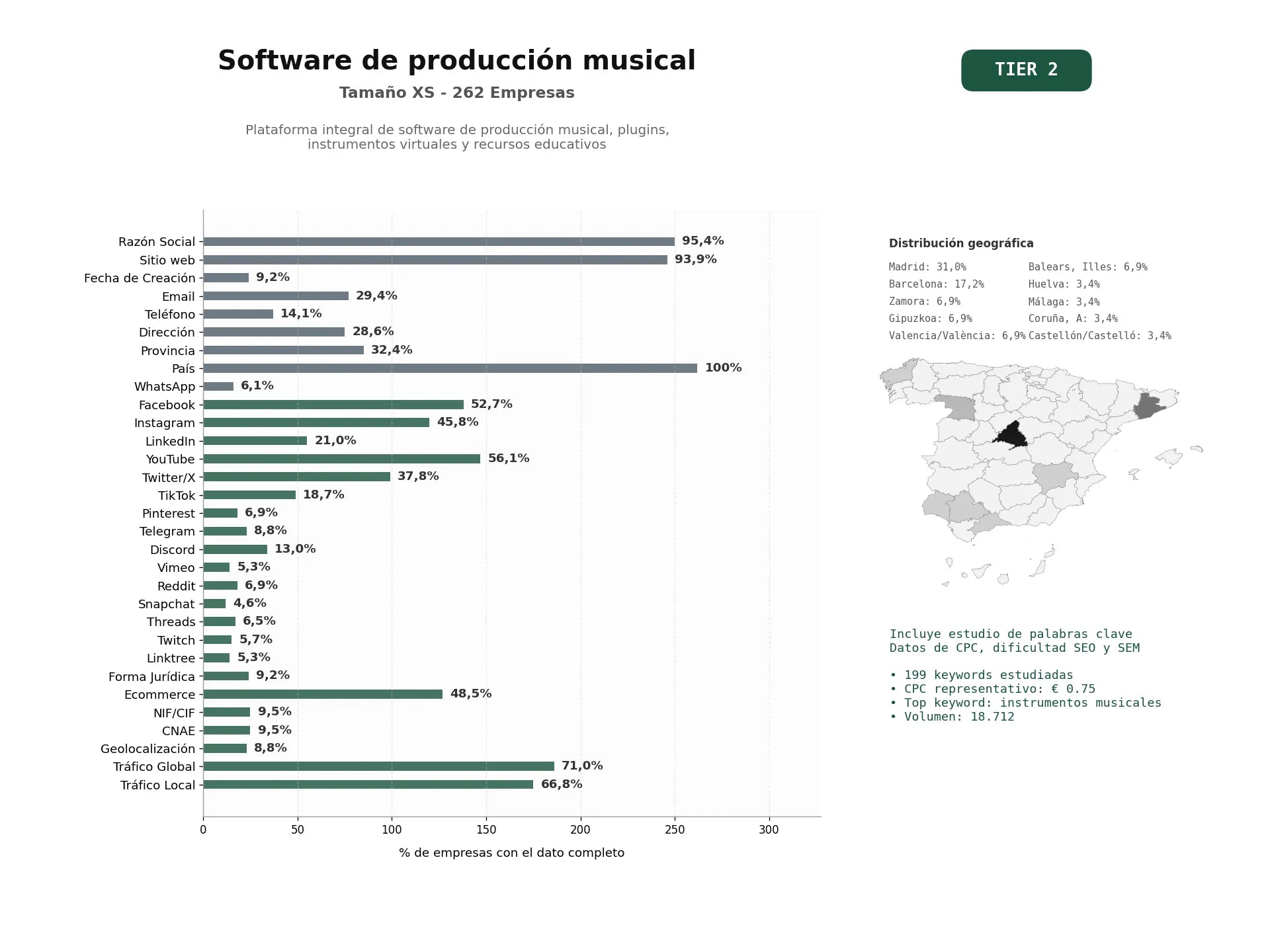Click the Tráfico Global value 71,0%

point(582,766)
